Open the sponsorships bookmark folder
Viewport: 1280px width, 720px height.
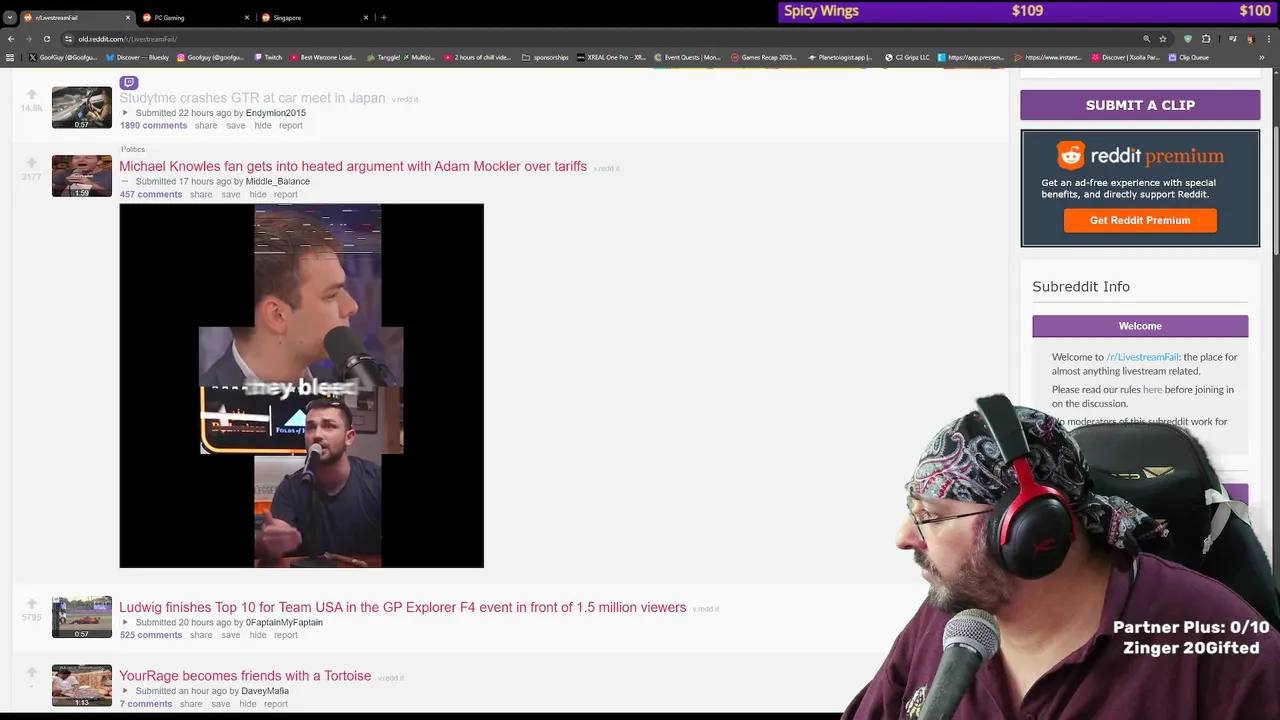[x=545, y=57]
